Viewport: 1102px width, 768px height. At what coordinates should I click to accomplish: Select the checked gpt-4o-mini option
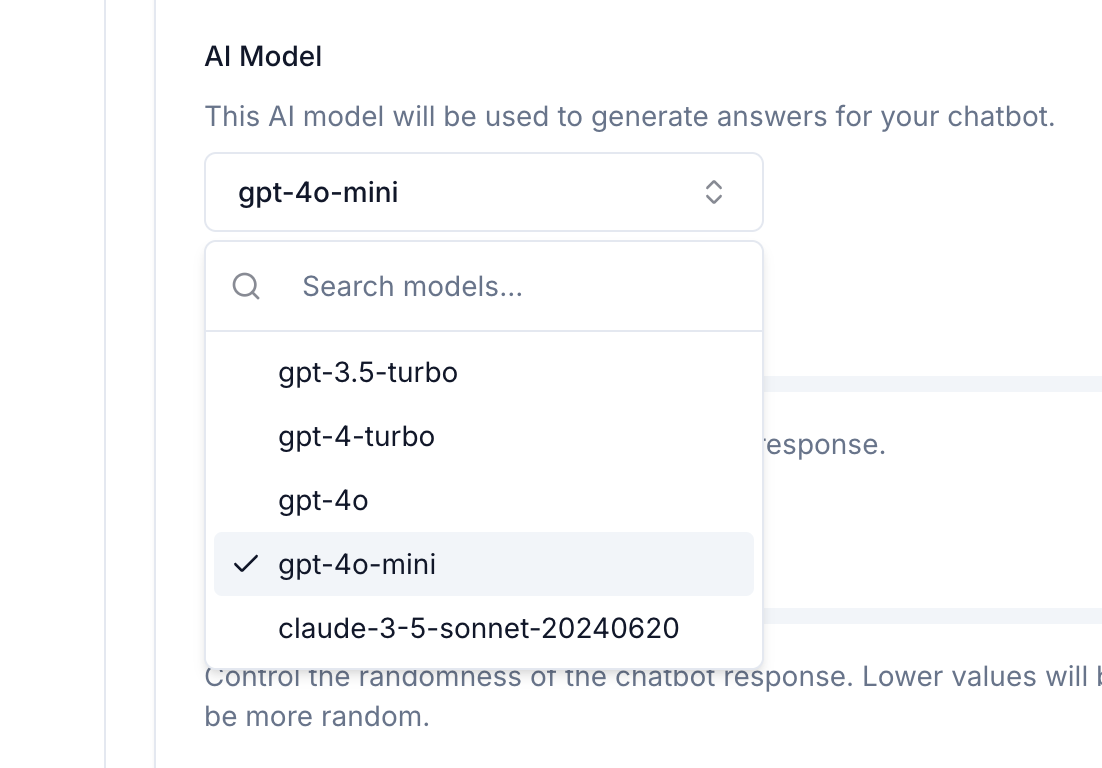pyautogui.click(x=357, y=565)
